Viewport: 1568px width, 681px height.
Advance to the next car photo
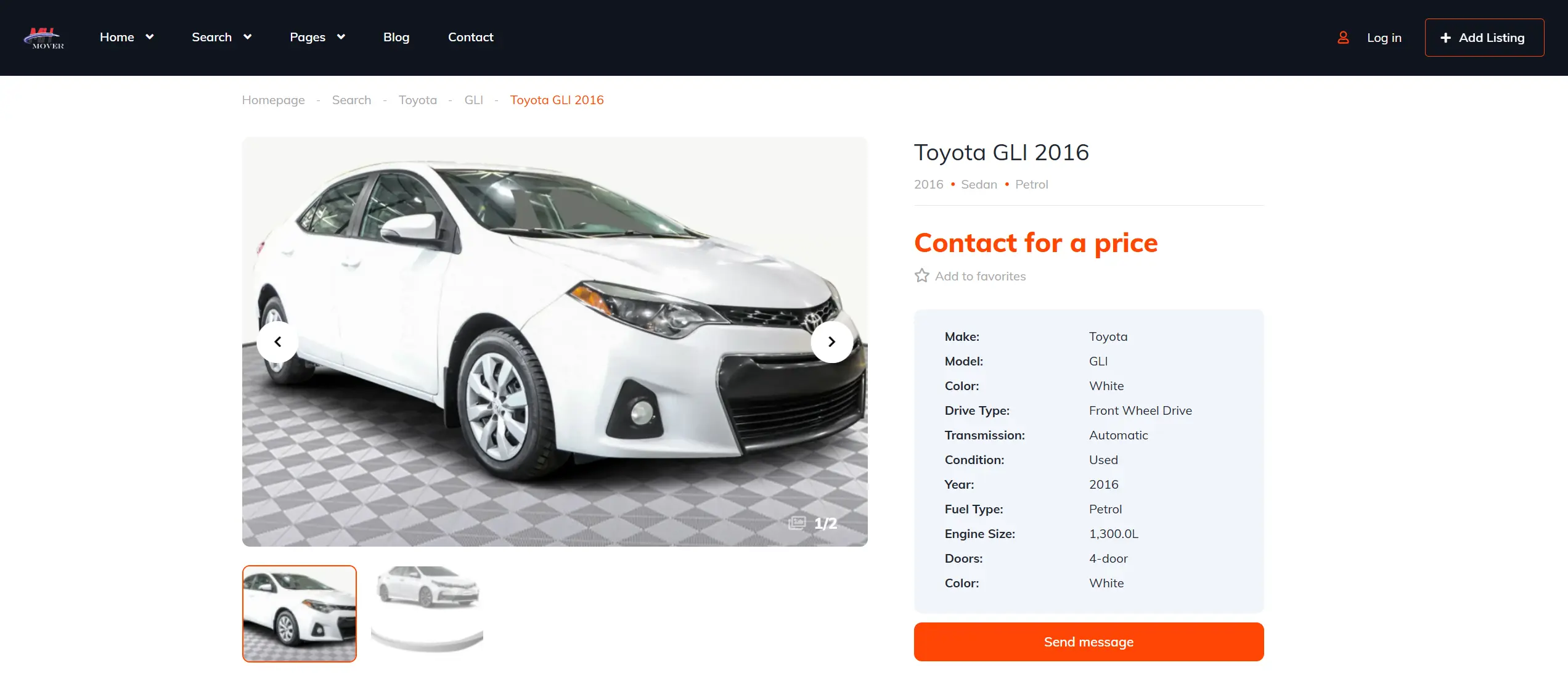(831, 341)
